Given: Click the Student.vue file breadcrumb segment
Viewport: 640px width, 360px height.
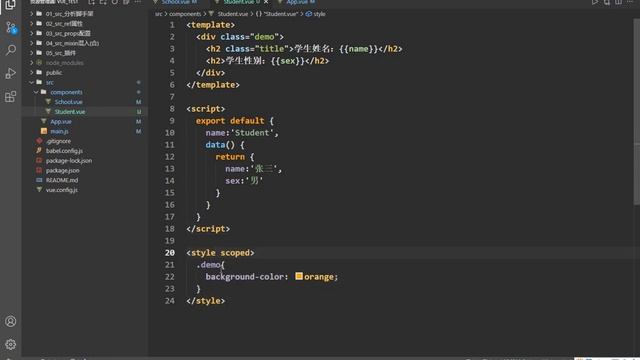Looking at the screenshot, I should (x=233, y=14).
